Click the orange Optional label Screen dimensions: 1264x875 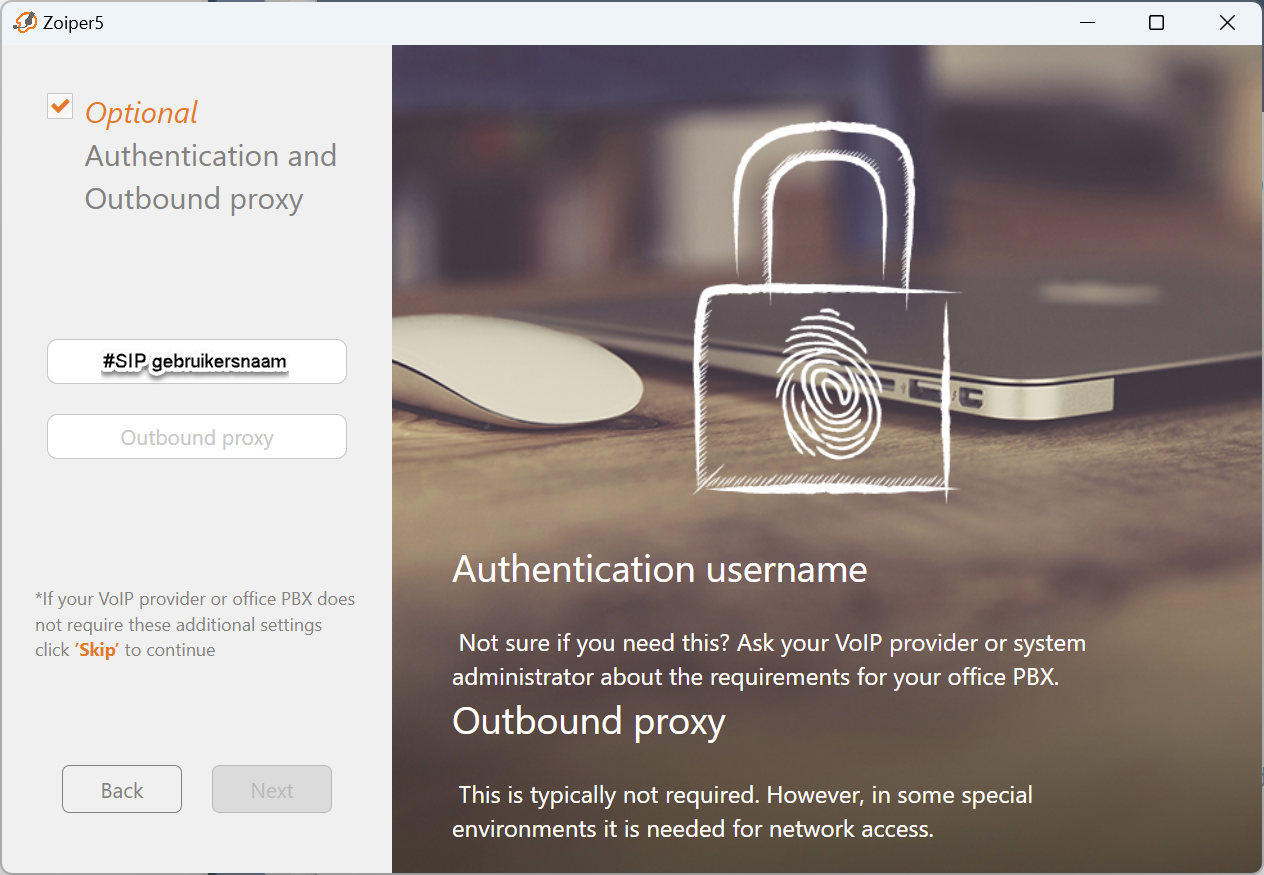[142, 113]
